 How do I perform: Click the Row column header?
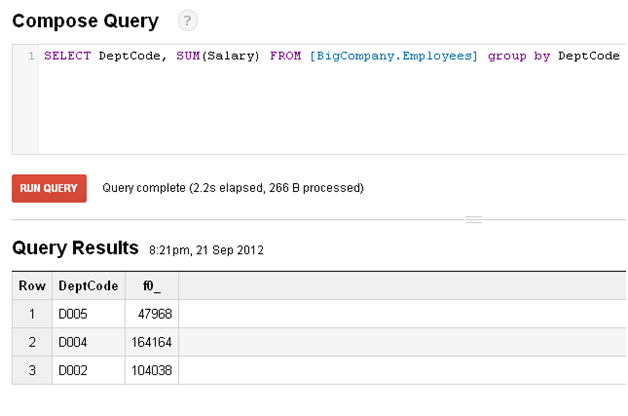(x=32, y=286)
